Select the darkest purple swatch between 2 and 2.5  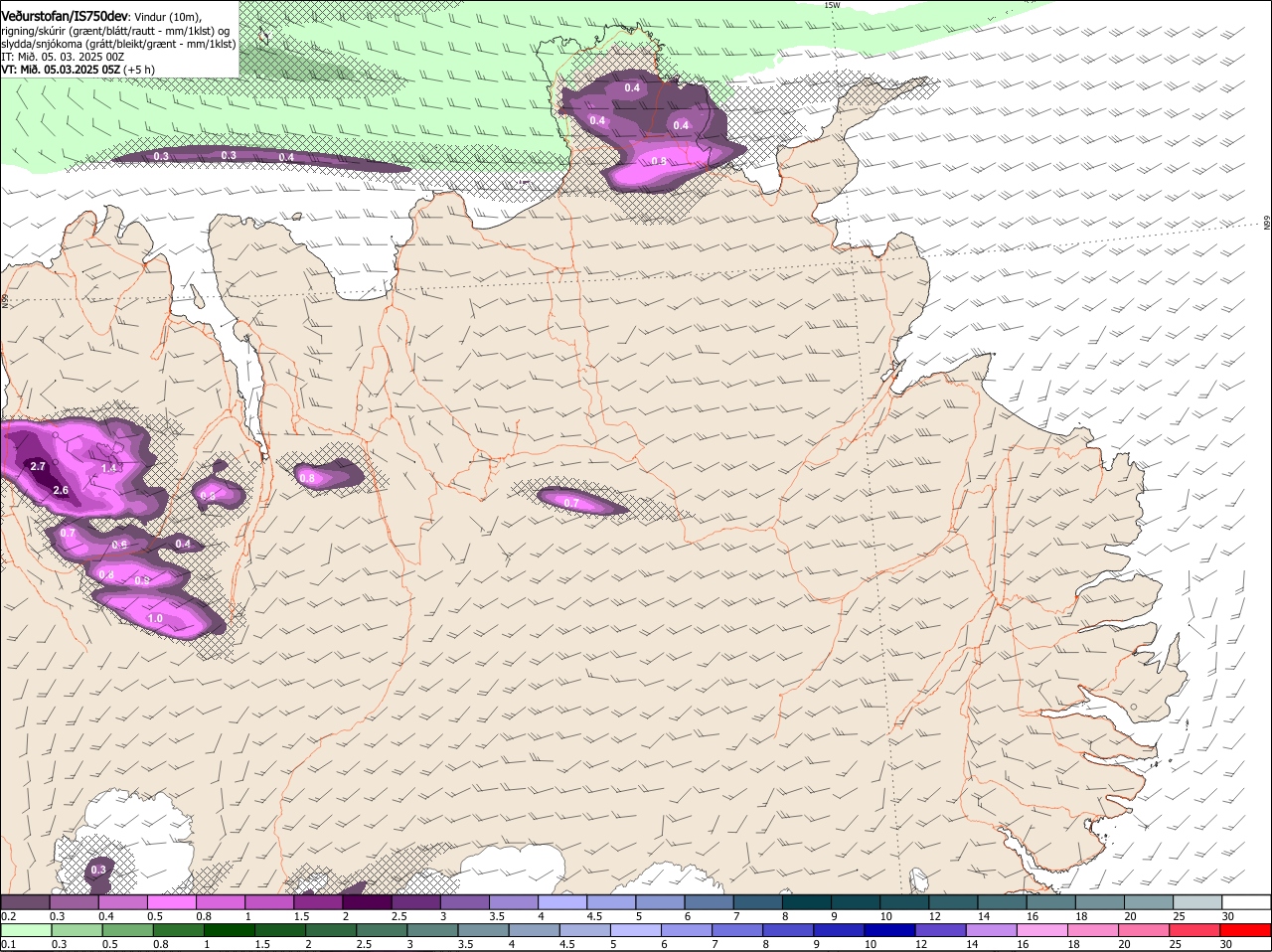(367, 901)
